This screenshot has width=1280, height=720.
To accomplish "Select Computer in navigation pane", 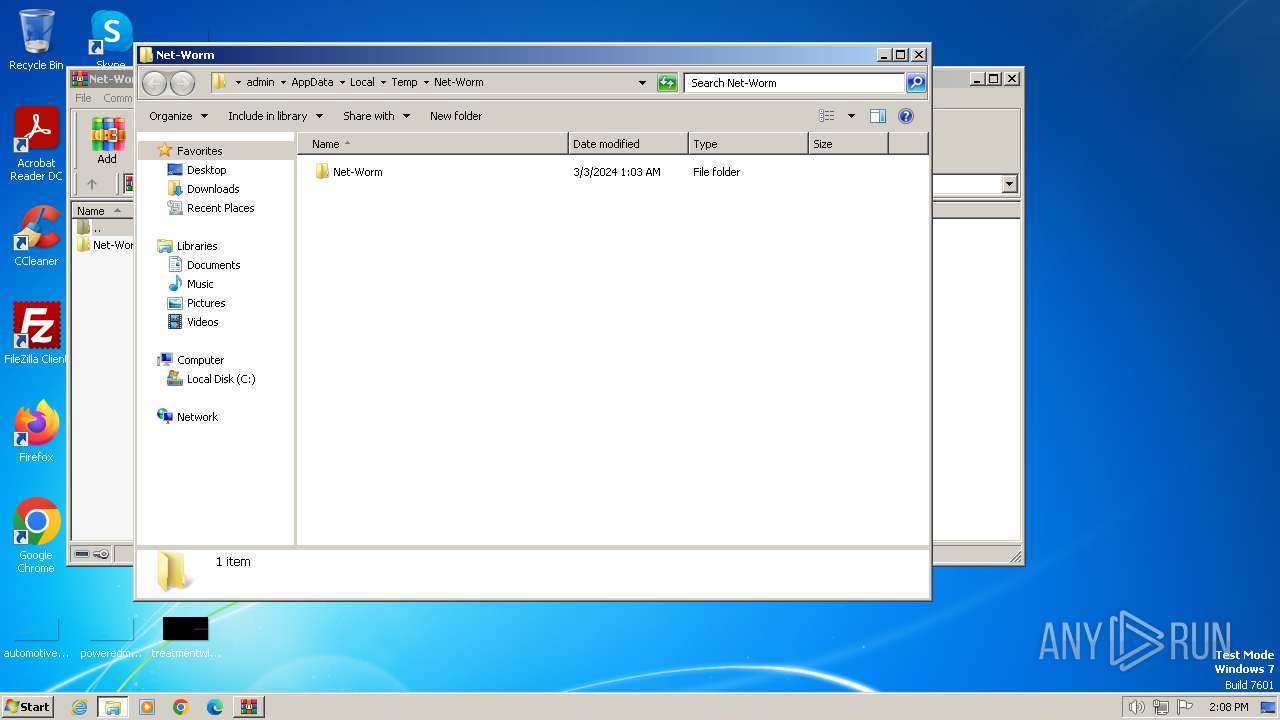I will point(200,360).
